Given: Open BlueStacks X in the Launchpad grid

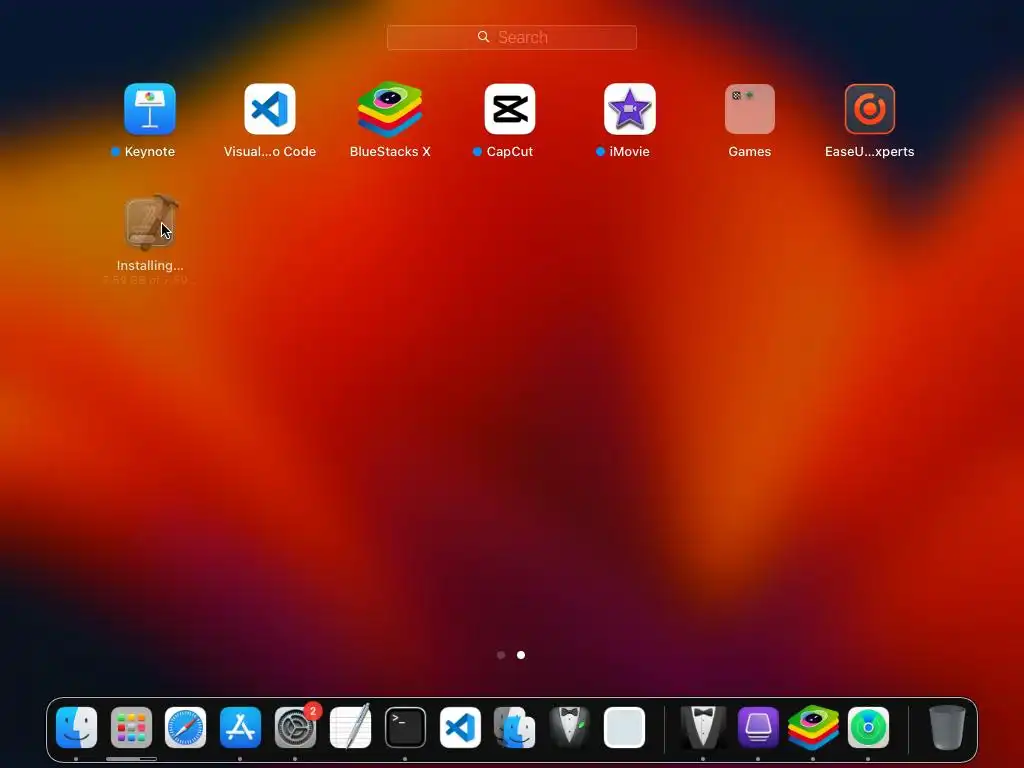Looking at the screenshot, I should [x=390, y=108].
